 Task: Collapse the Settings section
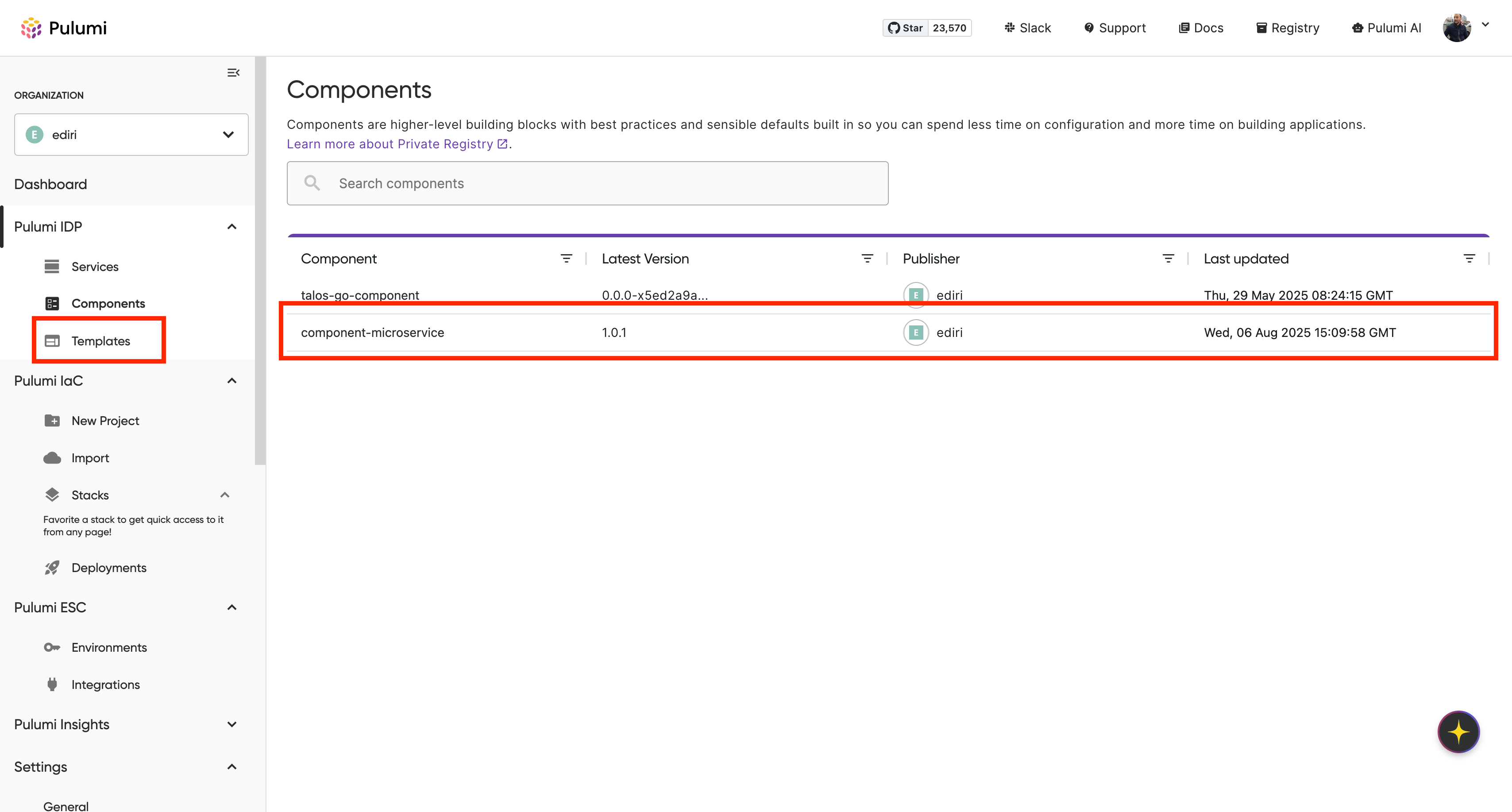pyautogui.click(x=232, y=767)
